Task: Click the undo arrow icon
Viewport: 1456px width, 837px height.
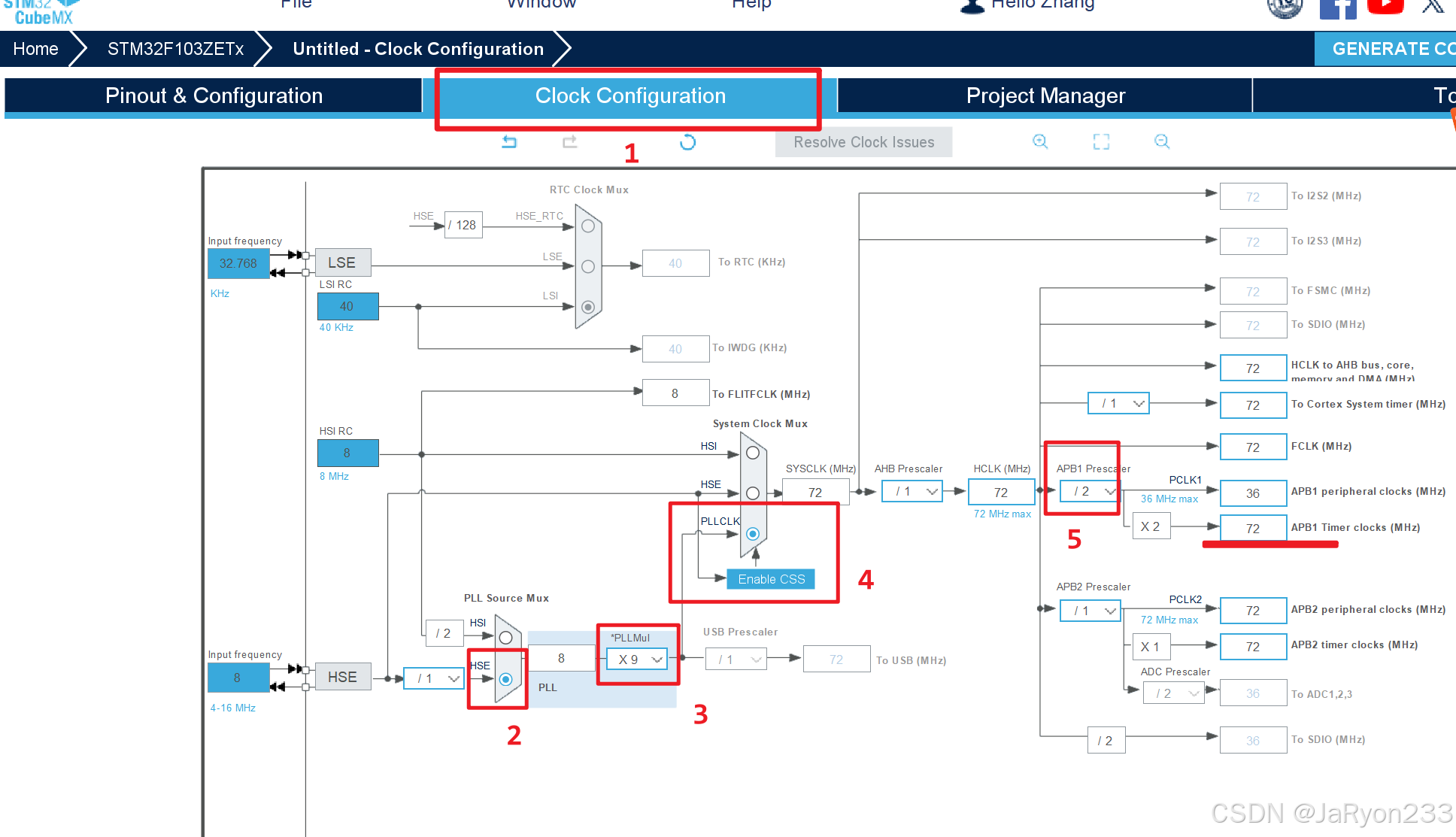Action: [x=509, y=141]
